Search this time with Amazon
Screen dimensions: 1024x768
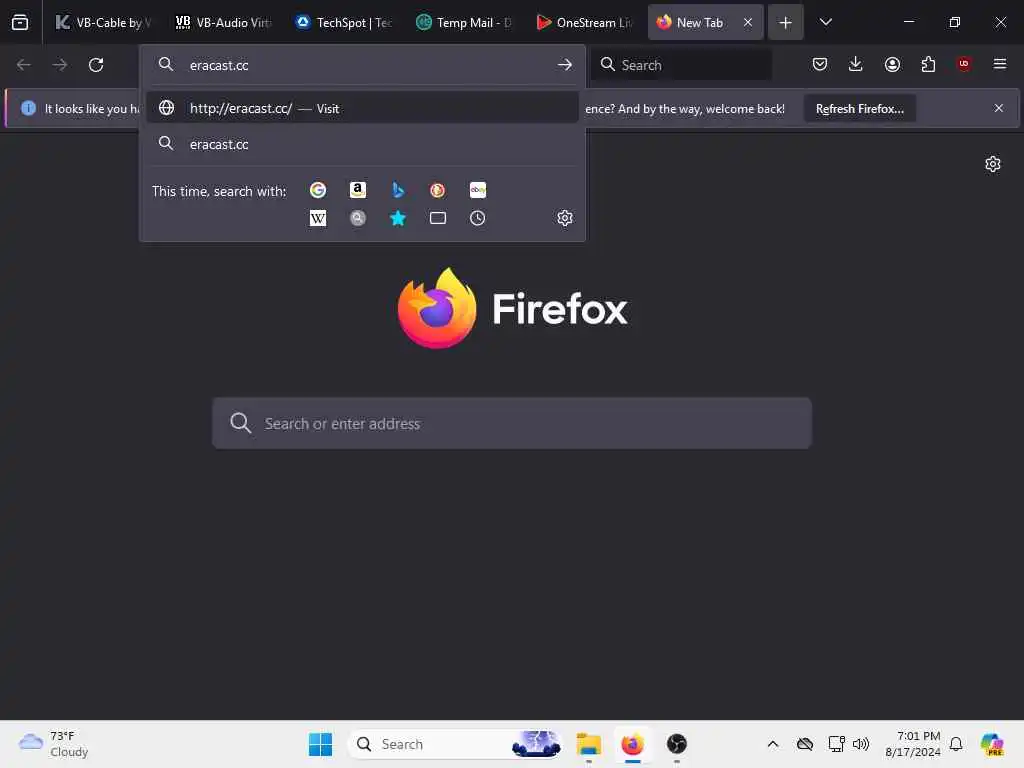[x=358, y=190]
